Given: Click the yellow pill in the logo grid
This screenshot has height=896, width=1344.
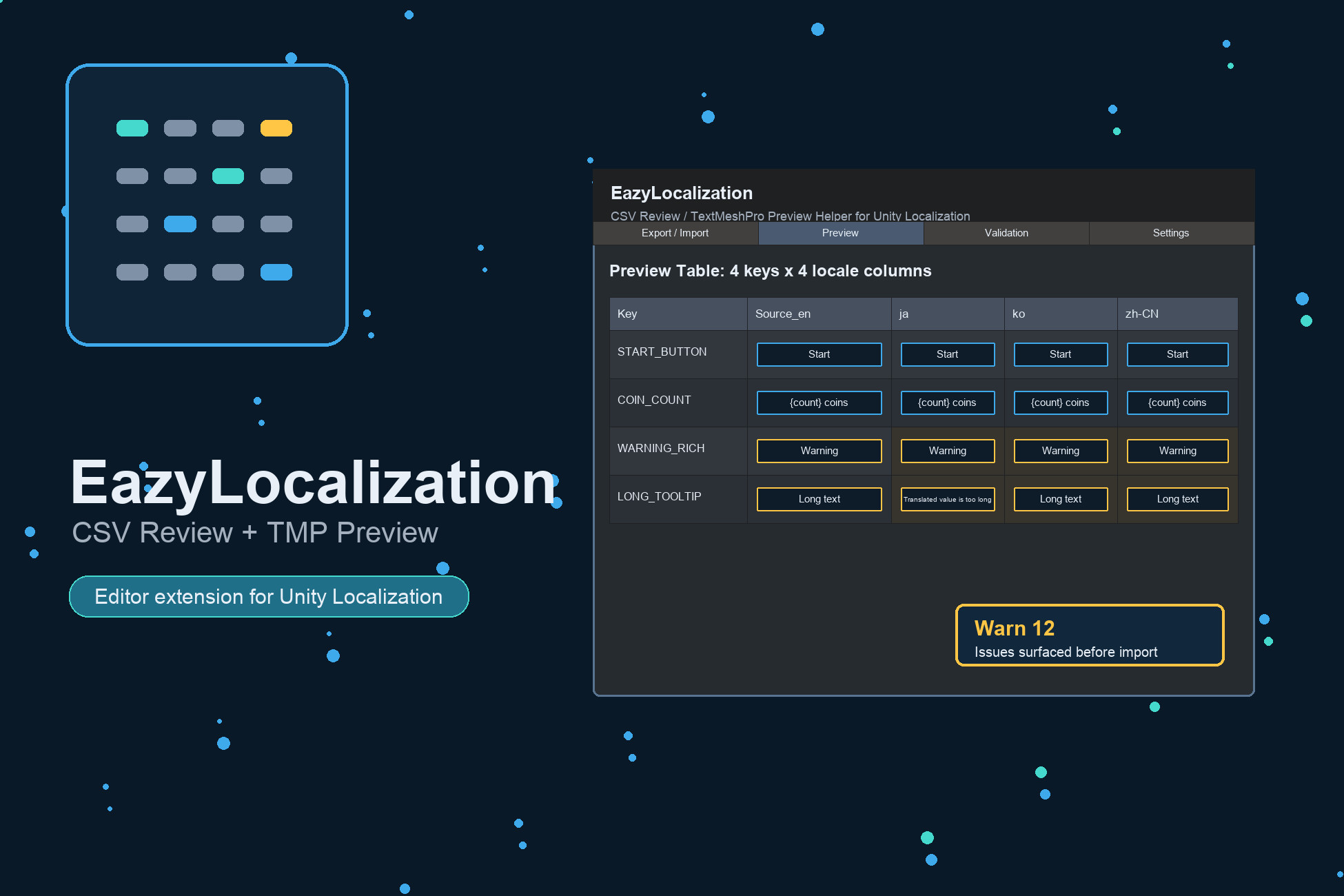Looking at the screenshot, I should (x=276, y=128).
